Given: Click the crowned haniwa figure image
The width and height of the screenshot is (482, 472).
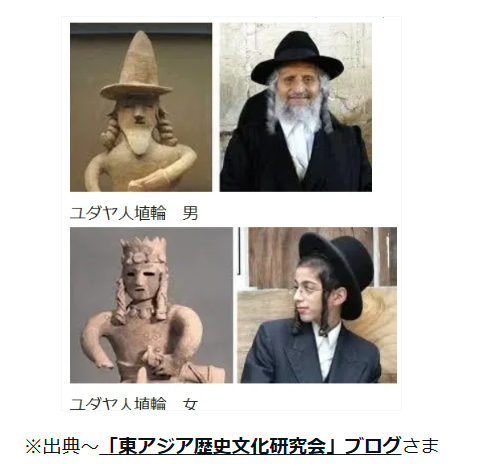Looking at the screenshot, I should pyautogui.click(x=151, y=305).
